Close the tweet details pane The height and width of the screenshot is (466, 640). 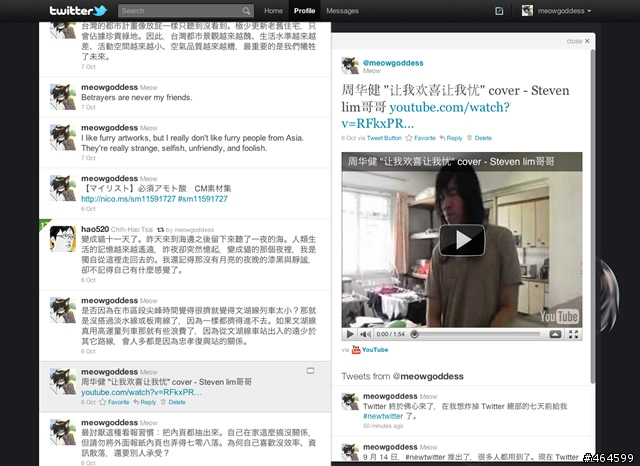pos(578,41)
